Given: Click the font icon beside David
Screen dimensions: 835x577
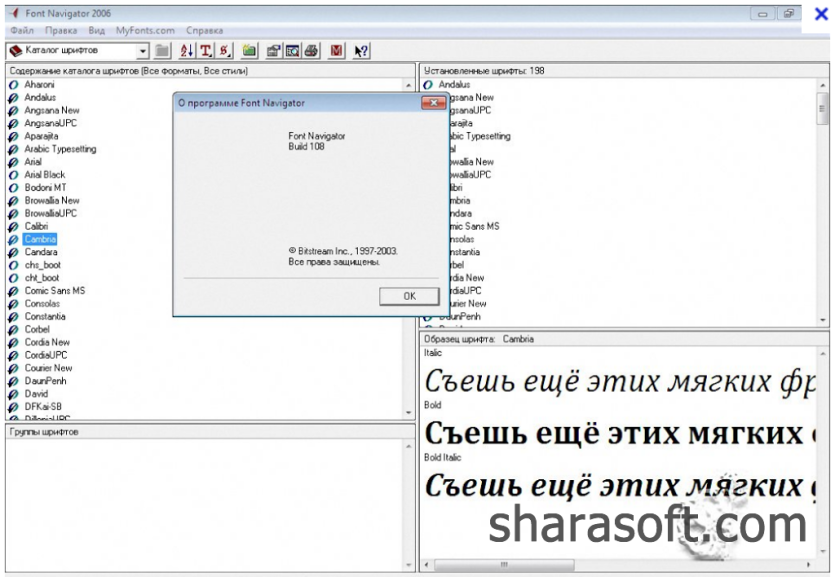Looking at the screenshot, I should point(14,394).
